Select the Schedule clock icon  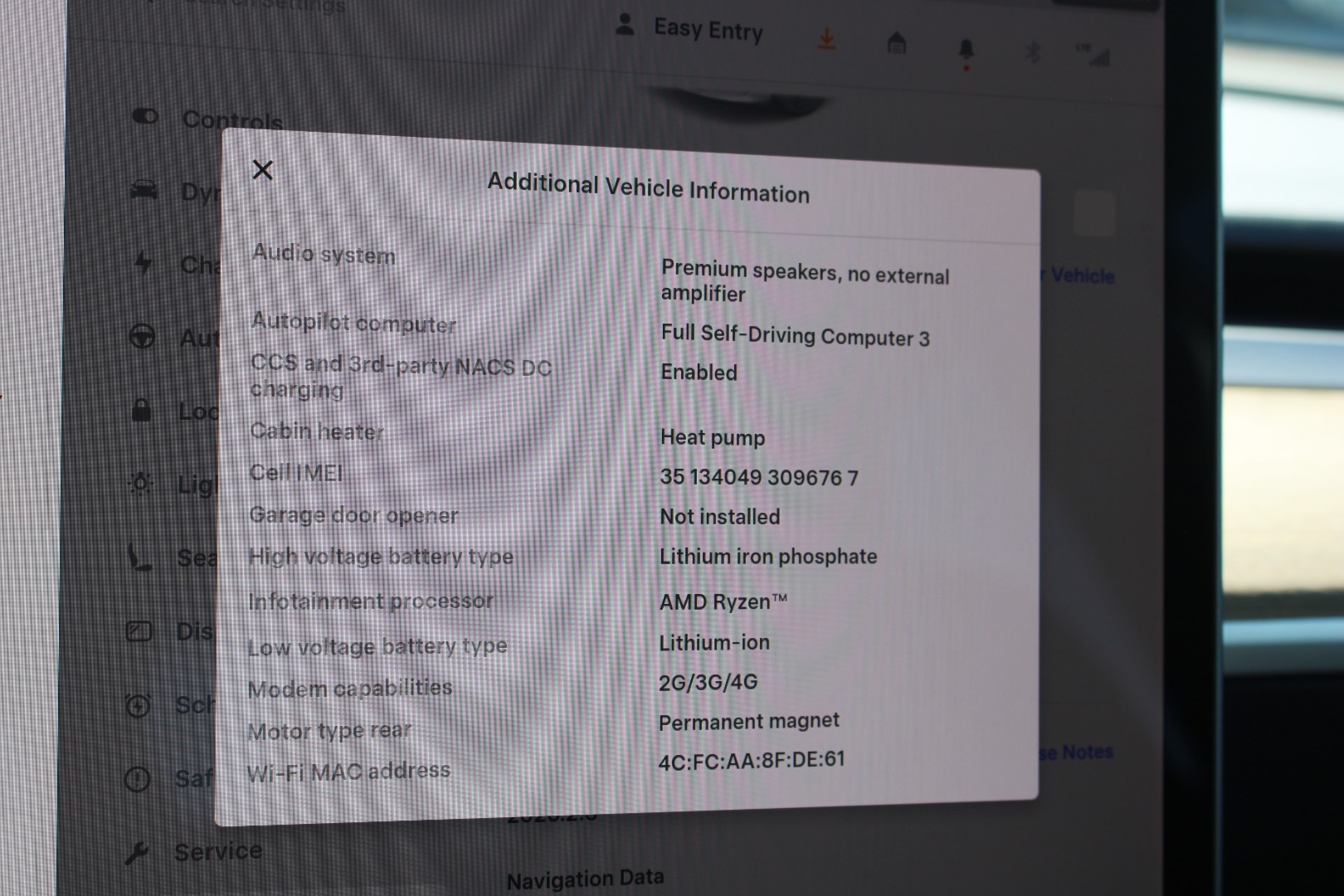138,705
